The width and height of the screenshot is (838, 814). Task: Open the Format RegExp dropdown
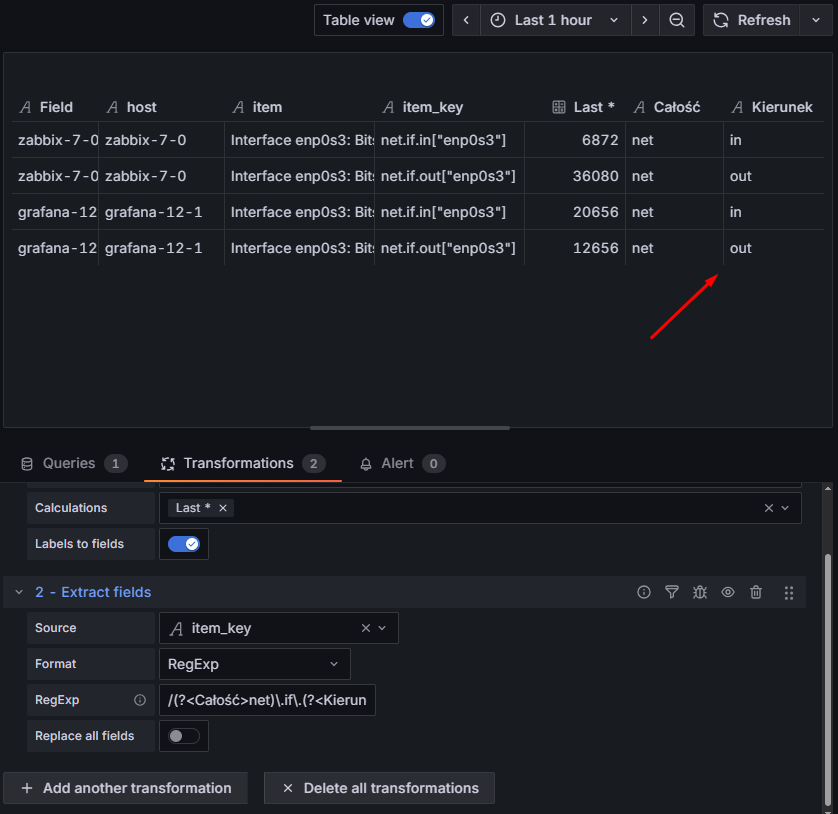[254, 664]
